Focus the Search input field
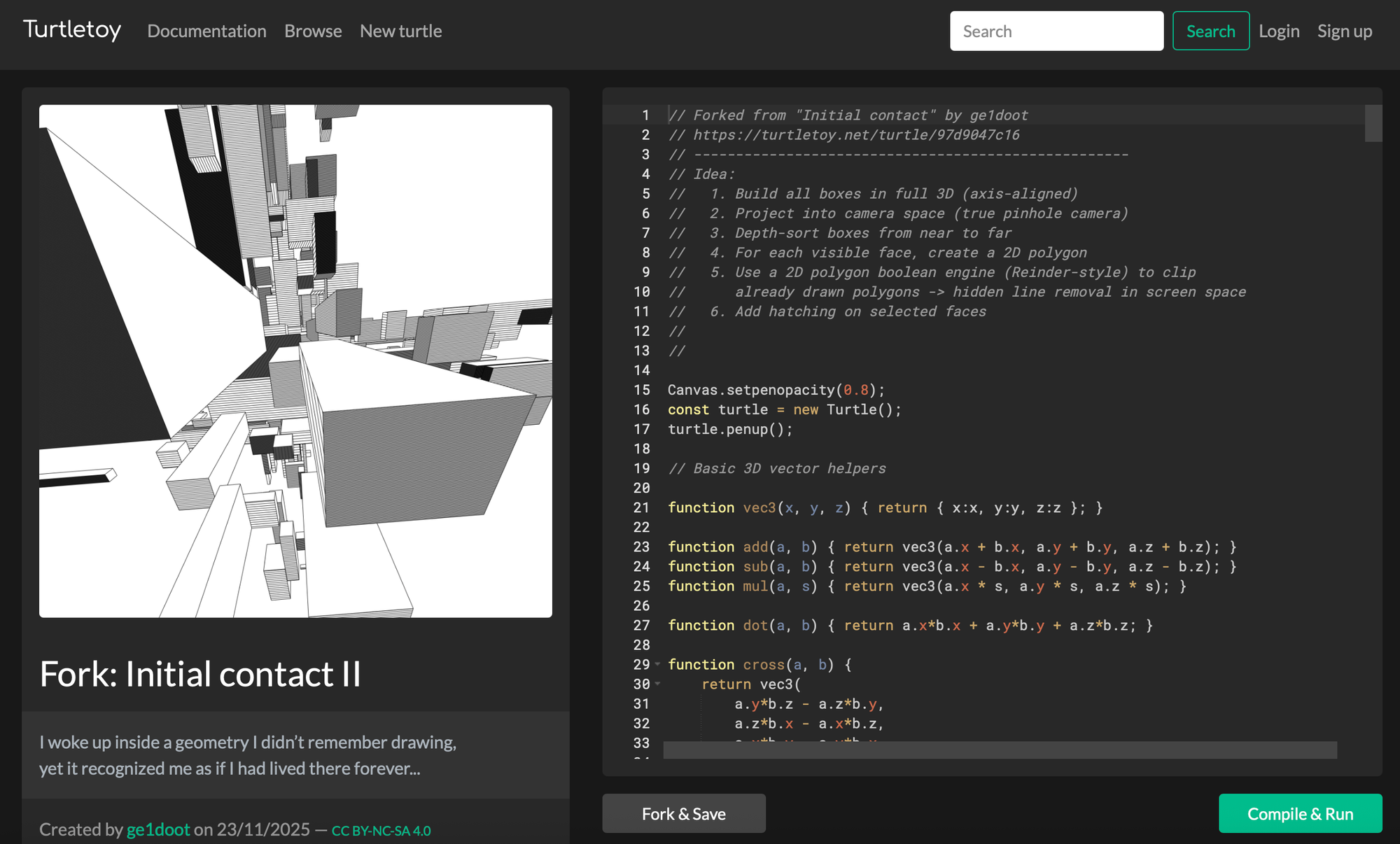Screen dimensions: 1400x844 pos(1056,31)
